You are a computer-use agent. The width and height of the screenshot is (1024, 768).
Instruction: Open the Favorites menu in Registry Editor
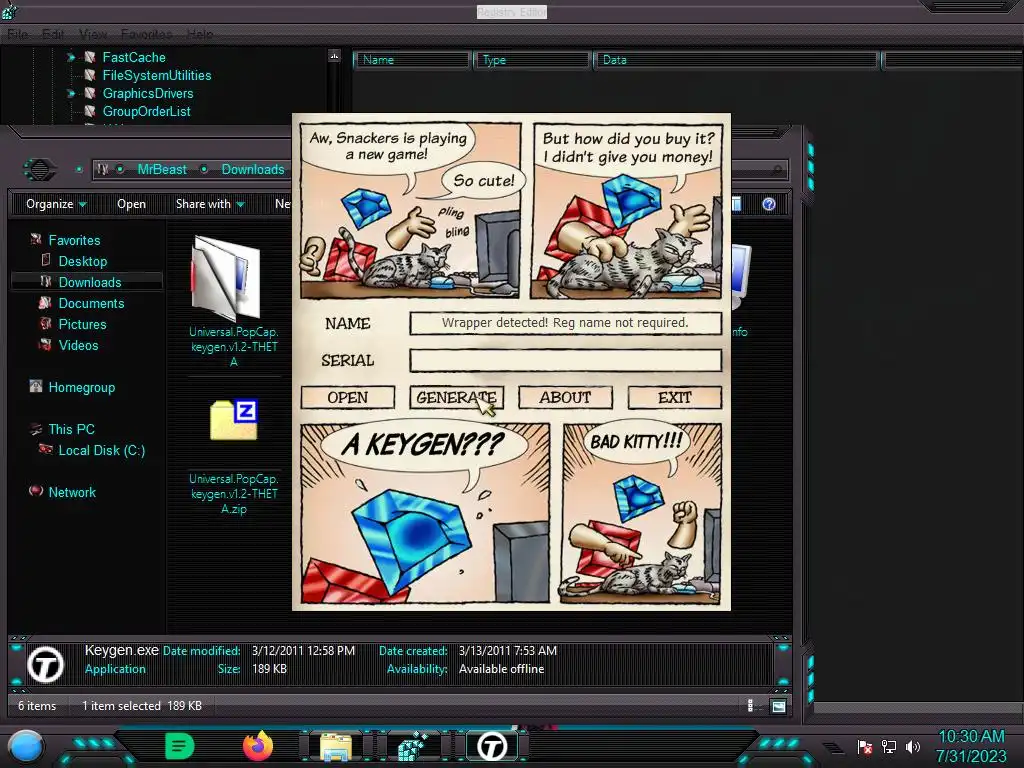(x=146, y=34)
